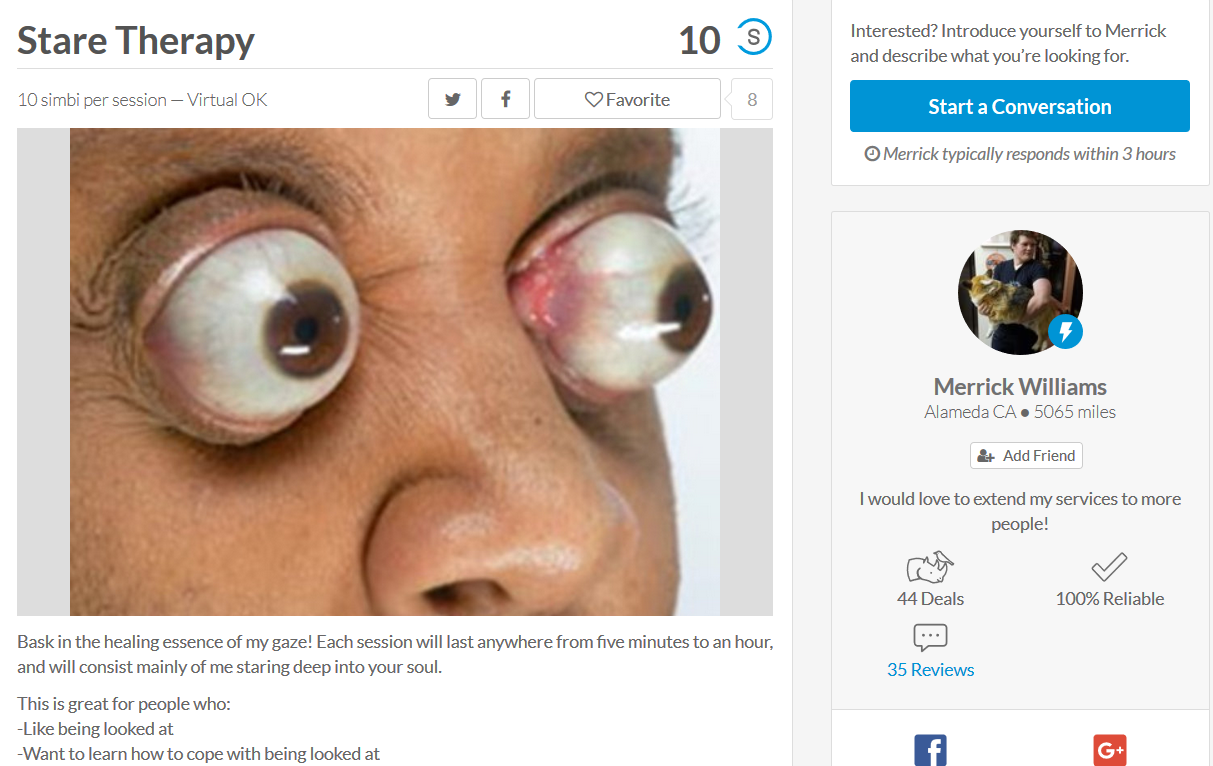
Task: Click the favorites count showing 8
Action: click(x=752, y=99)
